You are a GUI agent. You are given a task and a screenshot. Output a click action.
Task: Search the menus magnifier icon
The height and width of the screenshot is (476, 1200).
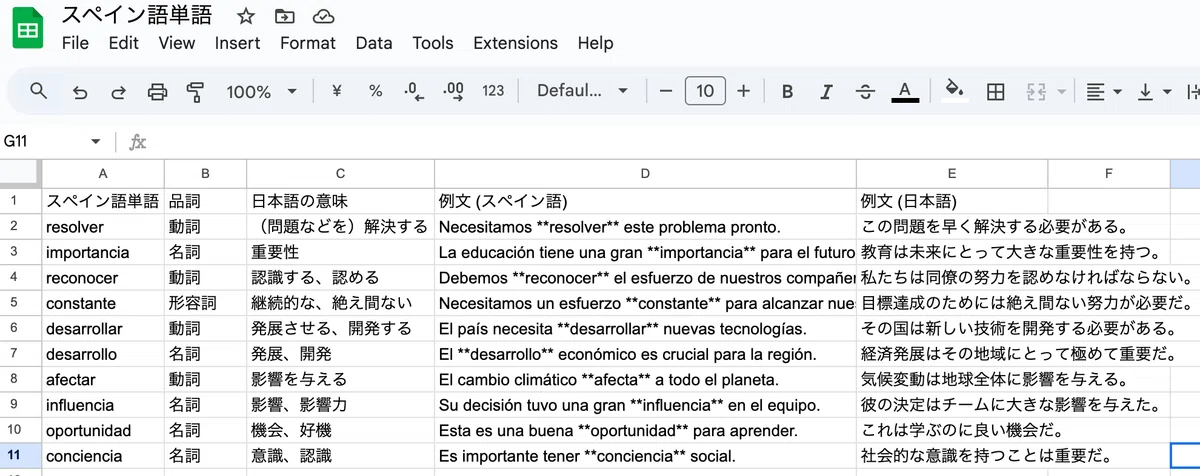click(39, 91)
